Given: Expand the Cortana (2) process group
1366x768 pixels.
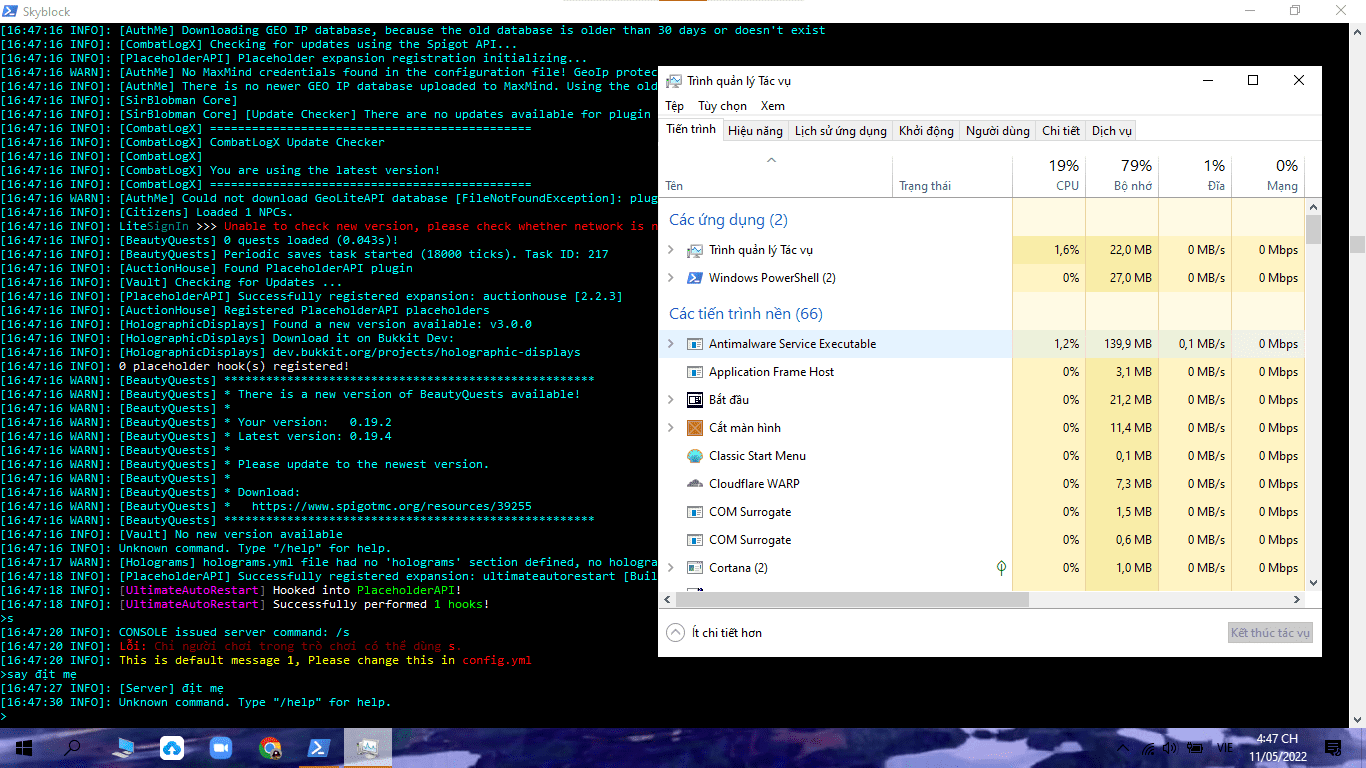Looking at the screenshot, I should [x=671, y=568].
